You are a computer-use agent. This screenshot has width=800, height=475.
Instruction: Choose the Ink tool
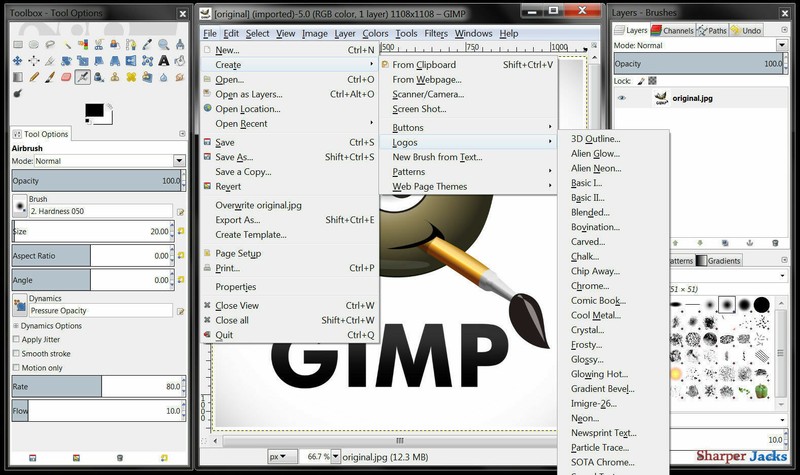tap(98, 77)
